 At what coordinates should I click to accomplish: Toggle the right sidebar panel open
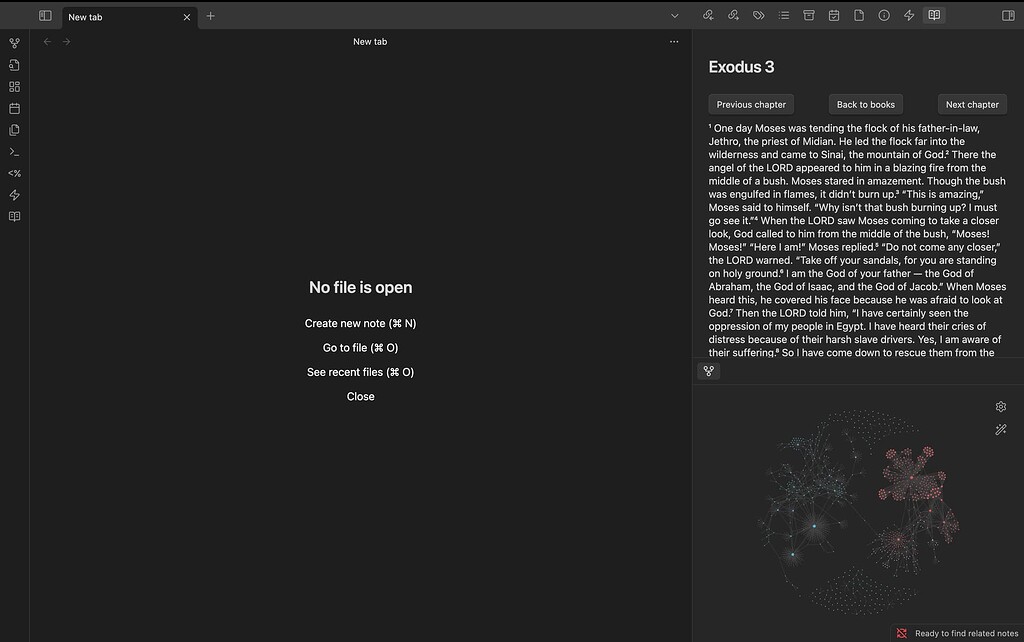[1008, 15]
